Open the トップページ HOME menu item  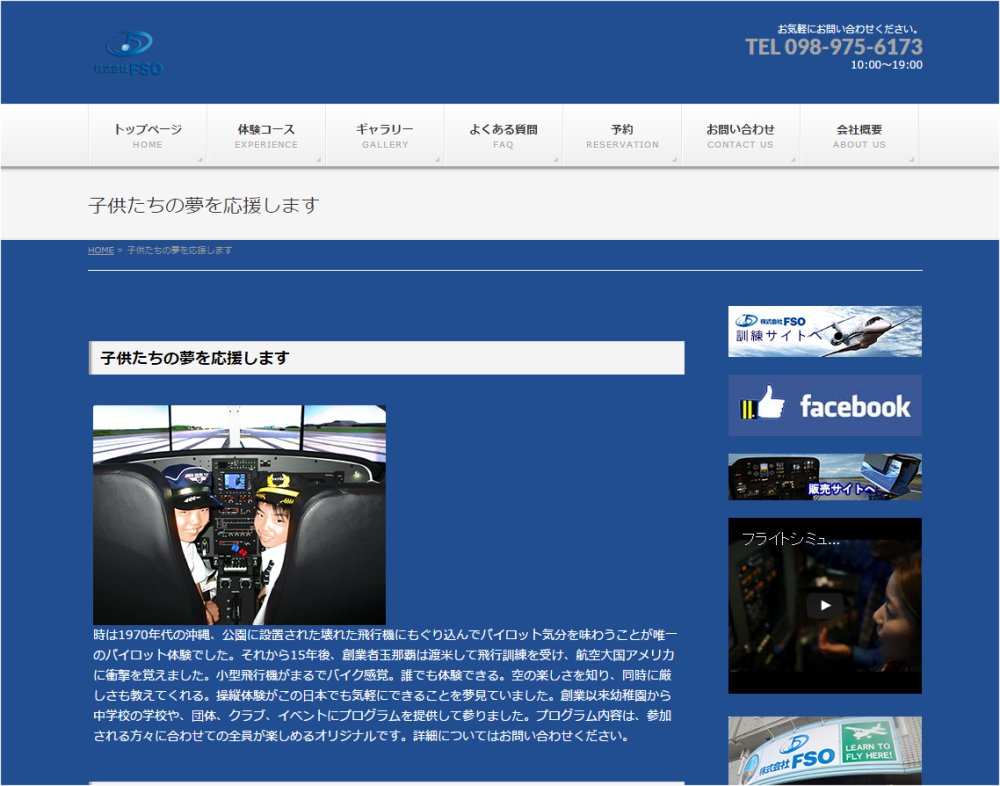tap(147, 136)
